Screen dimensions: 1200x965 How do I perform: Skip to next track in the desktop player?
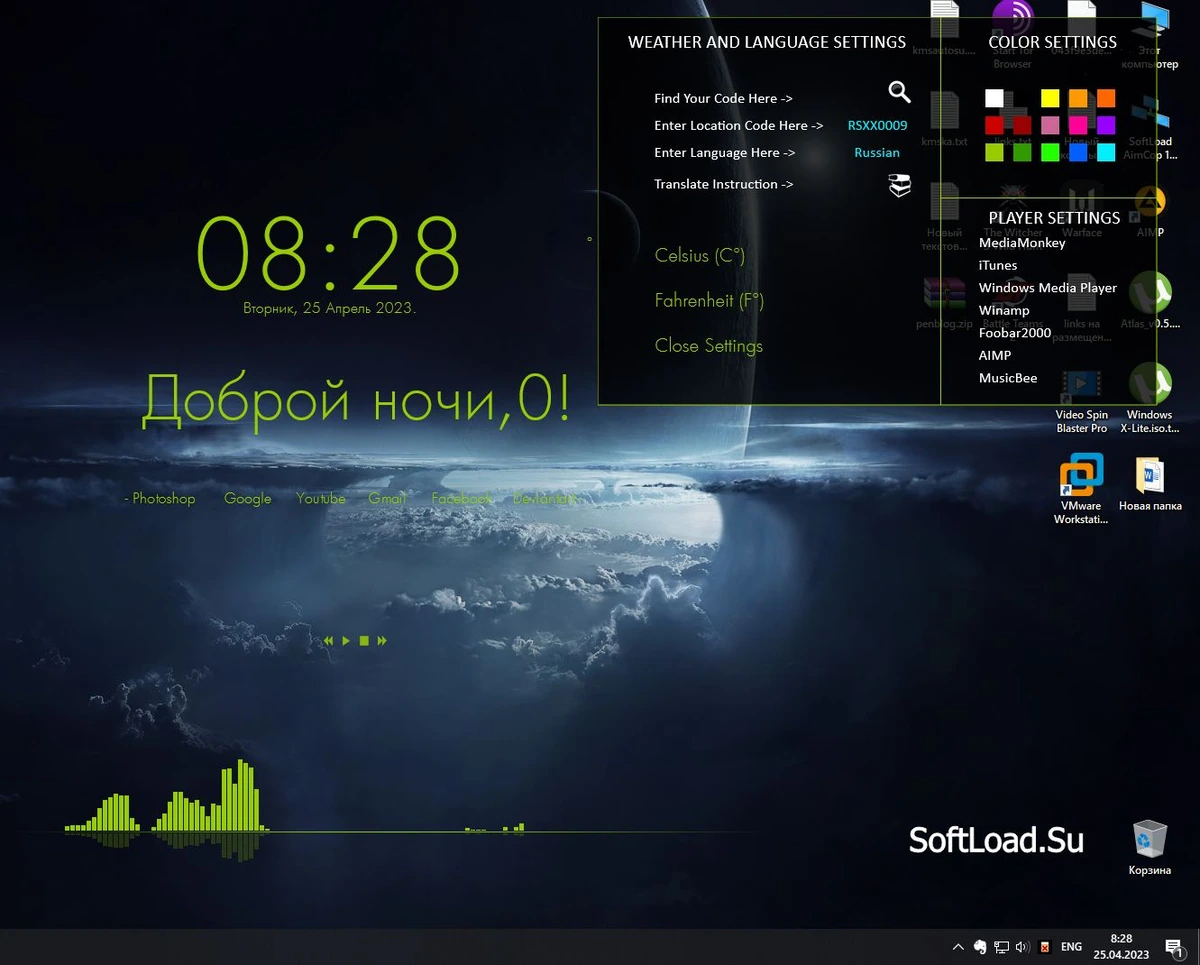[x=382, y=640]
